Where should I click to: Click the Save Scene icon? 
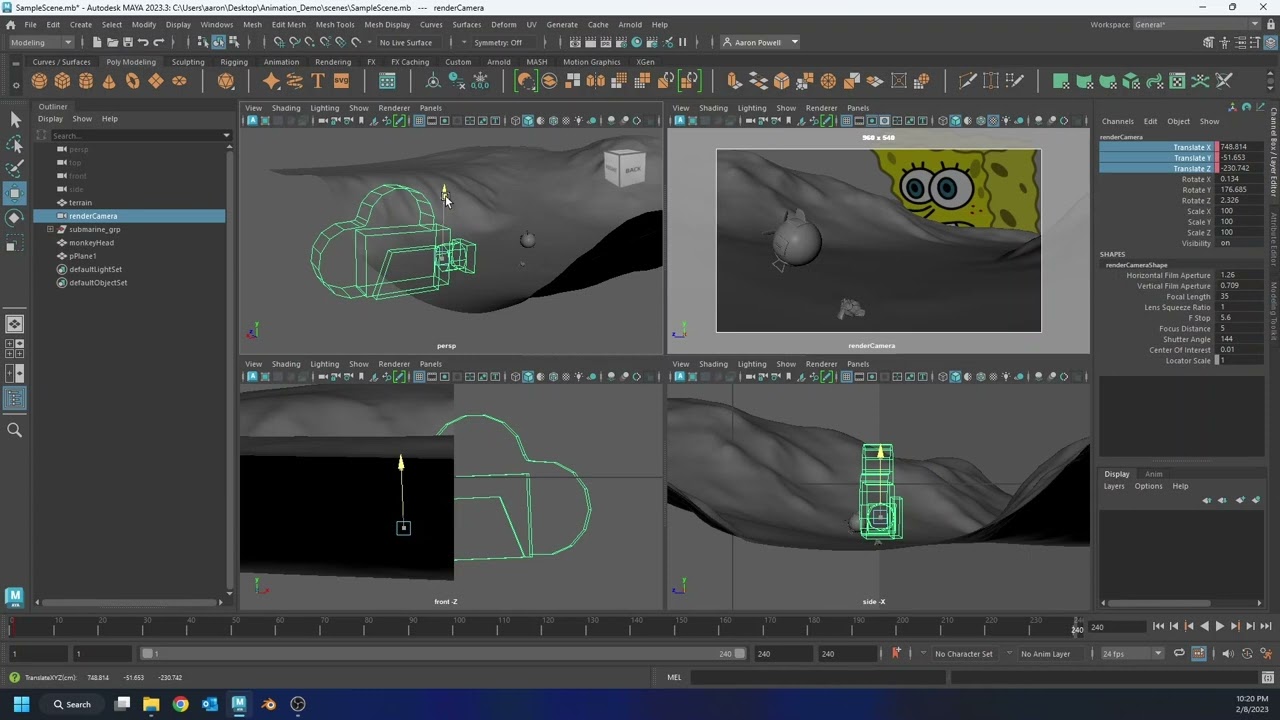127,42
